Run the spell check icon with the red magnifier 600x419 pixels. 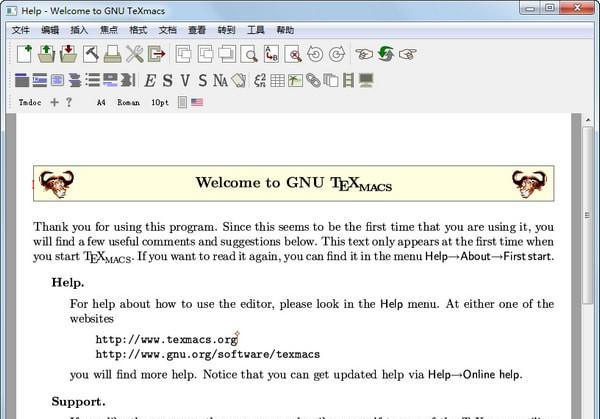point(293,54)
